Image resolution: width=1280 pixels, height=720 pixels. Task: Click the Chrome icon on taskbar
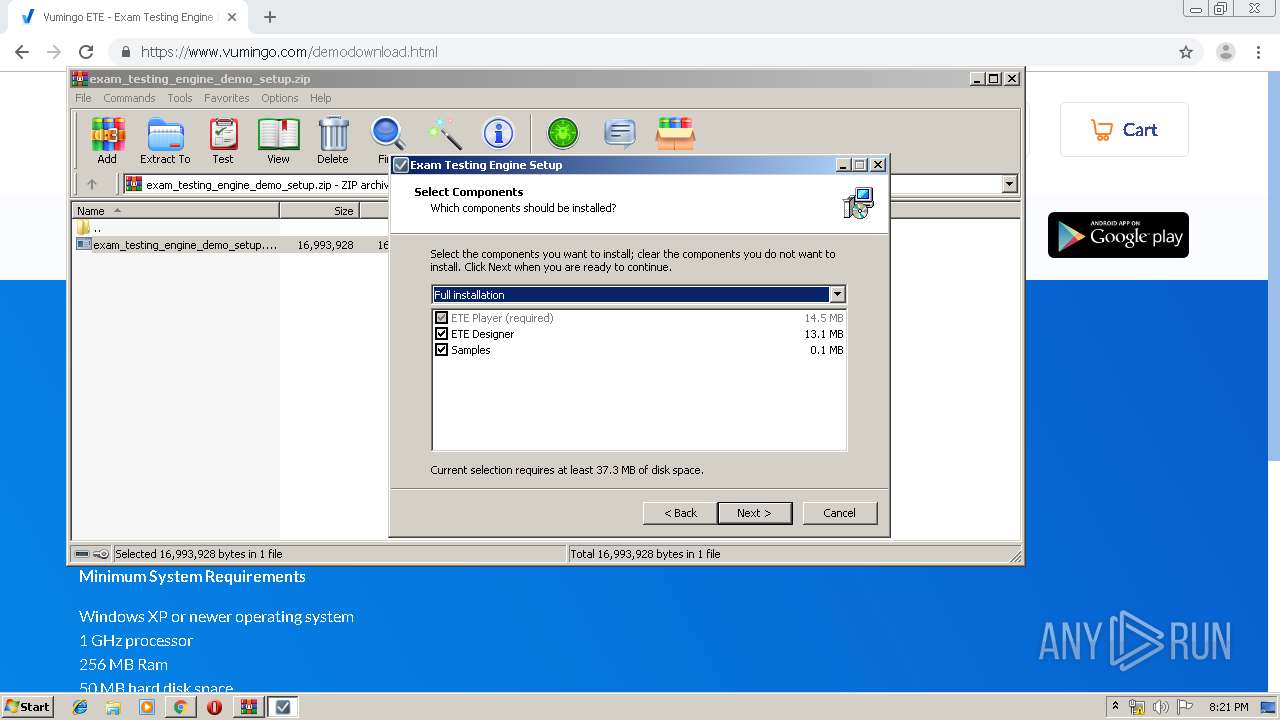pos(180,707)
